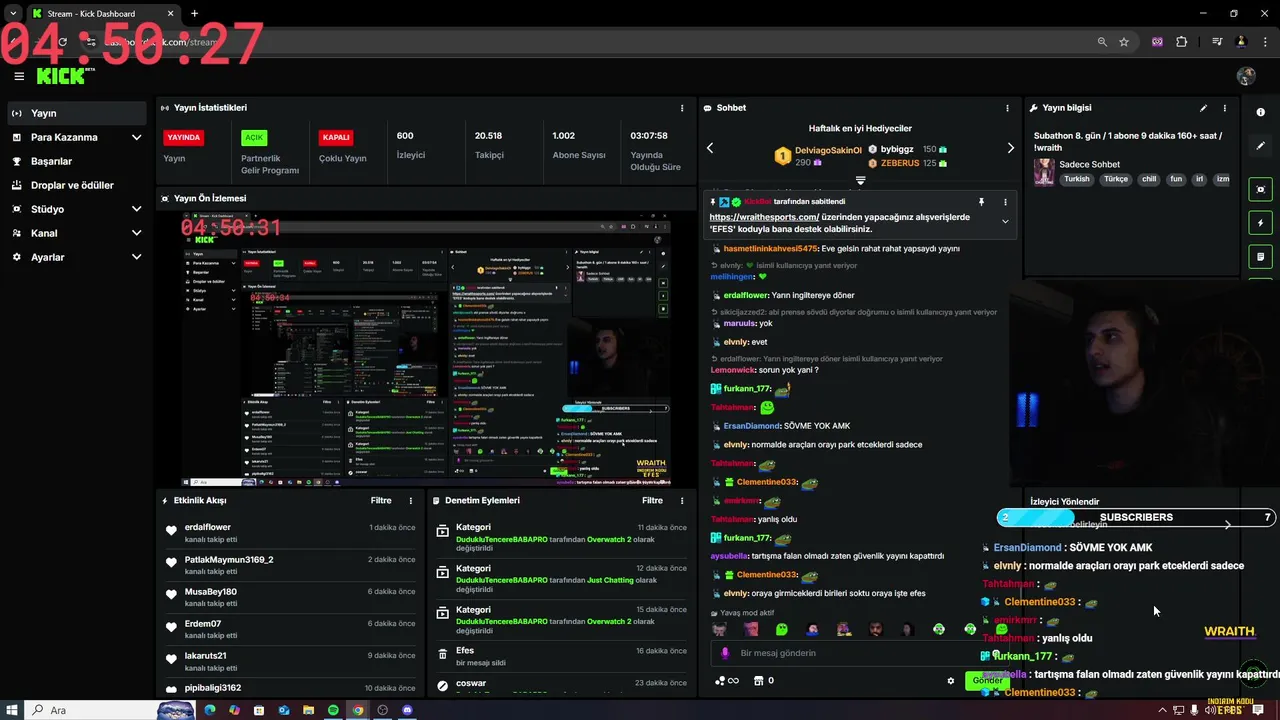Screen dimensions: 1280x720
Task: Open Başarılar in the sidebar
Action: coord(78,161)
